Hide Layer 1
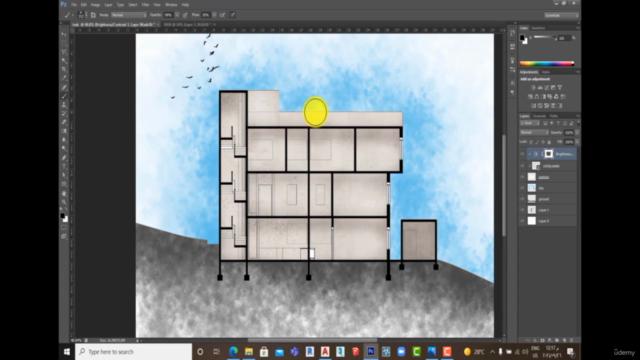The height and width of the screenshot is (360, 640). pos(522,210)
